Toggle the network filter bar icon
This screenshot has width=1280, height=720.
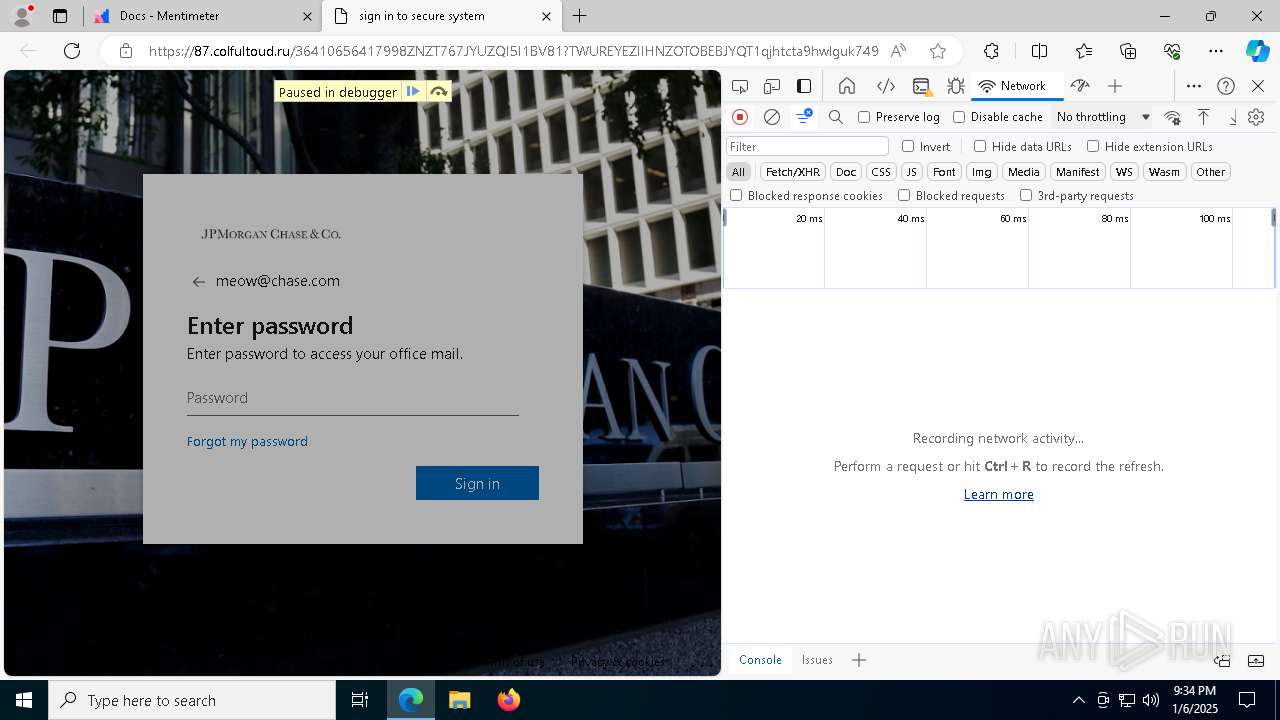point(803,117)
